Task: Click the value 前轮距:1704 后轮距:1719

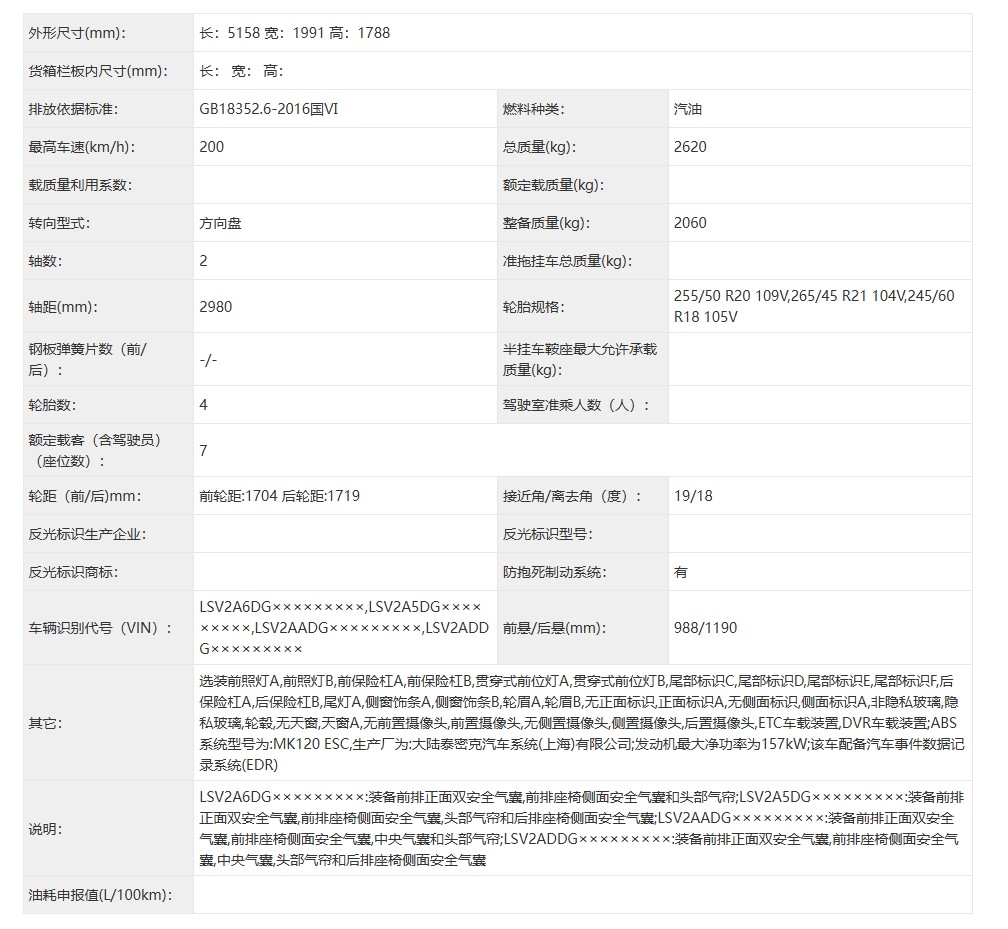Action: (x=280, y=496)
